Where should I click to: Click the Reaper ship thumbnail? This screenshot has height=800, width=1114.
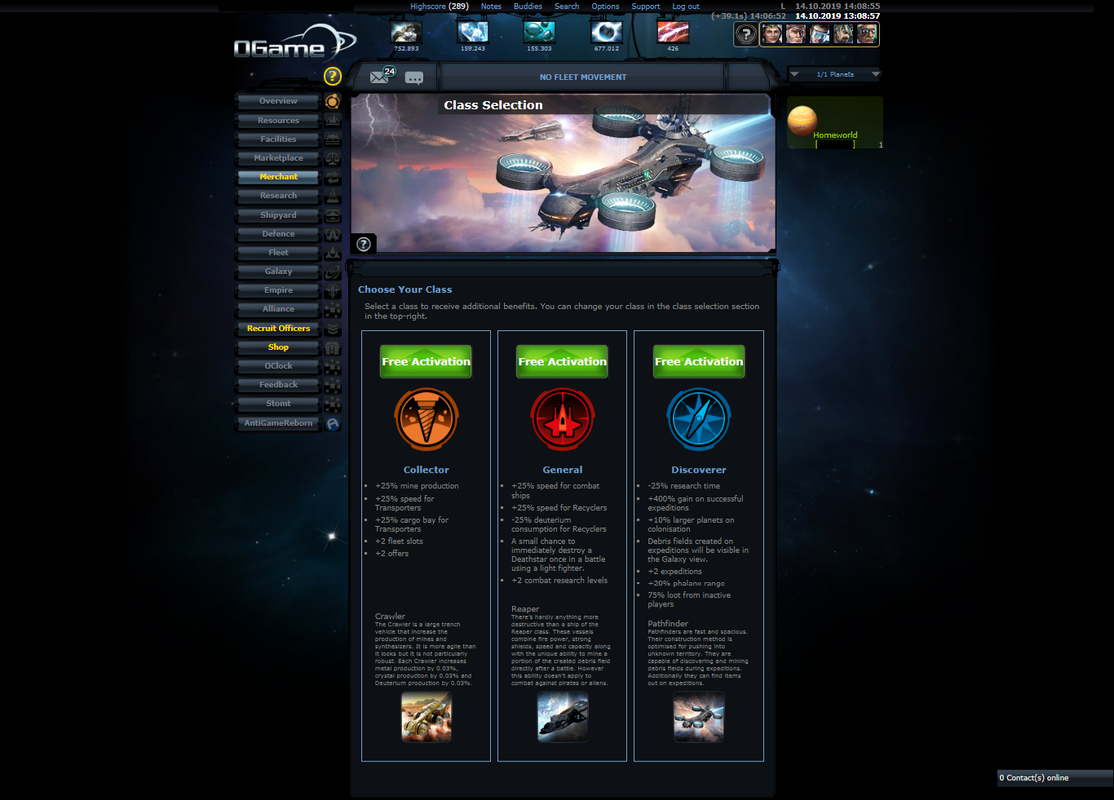tap(563, 718)
